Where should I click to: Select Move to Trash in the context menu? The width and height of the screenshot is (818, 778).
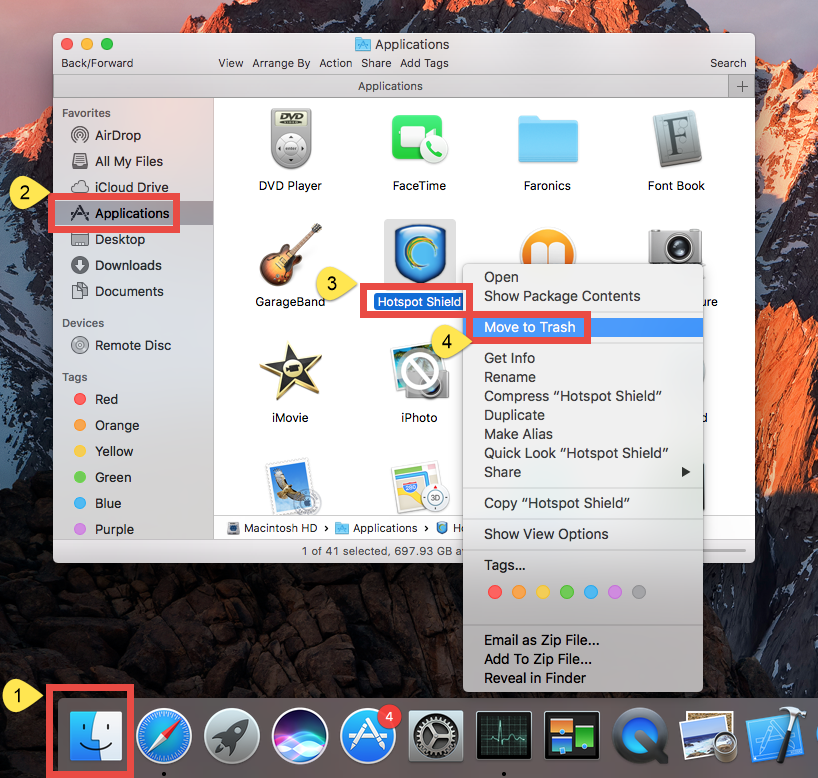point(528,327)
